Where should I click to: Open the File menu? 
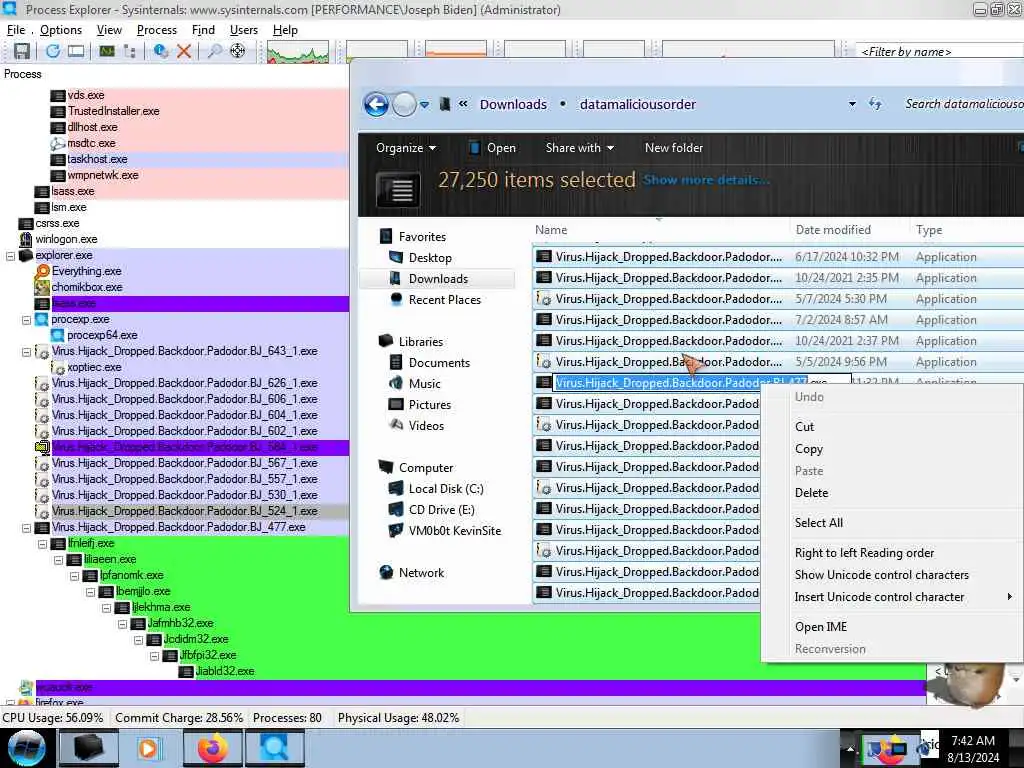[x=16, y=30]
